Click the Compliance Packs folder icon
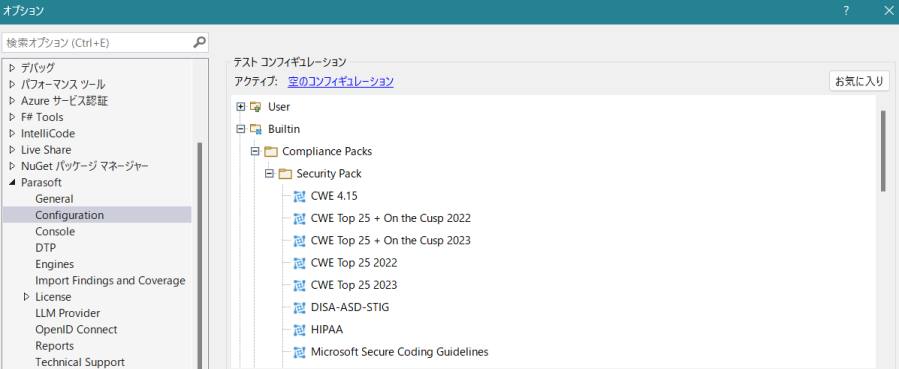Viewport: 899px width, 369px height. (x=271, y=152)
